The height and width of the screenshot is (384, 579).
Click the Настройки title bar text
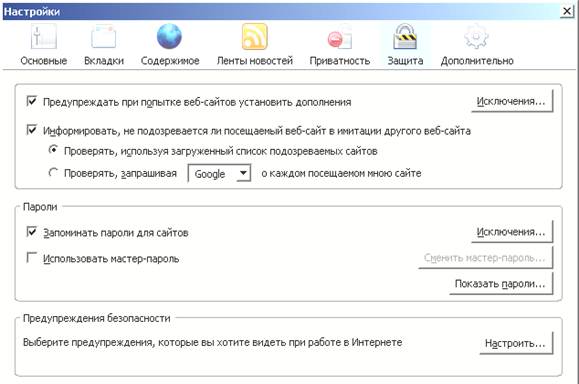[x=32, y=12]
